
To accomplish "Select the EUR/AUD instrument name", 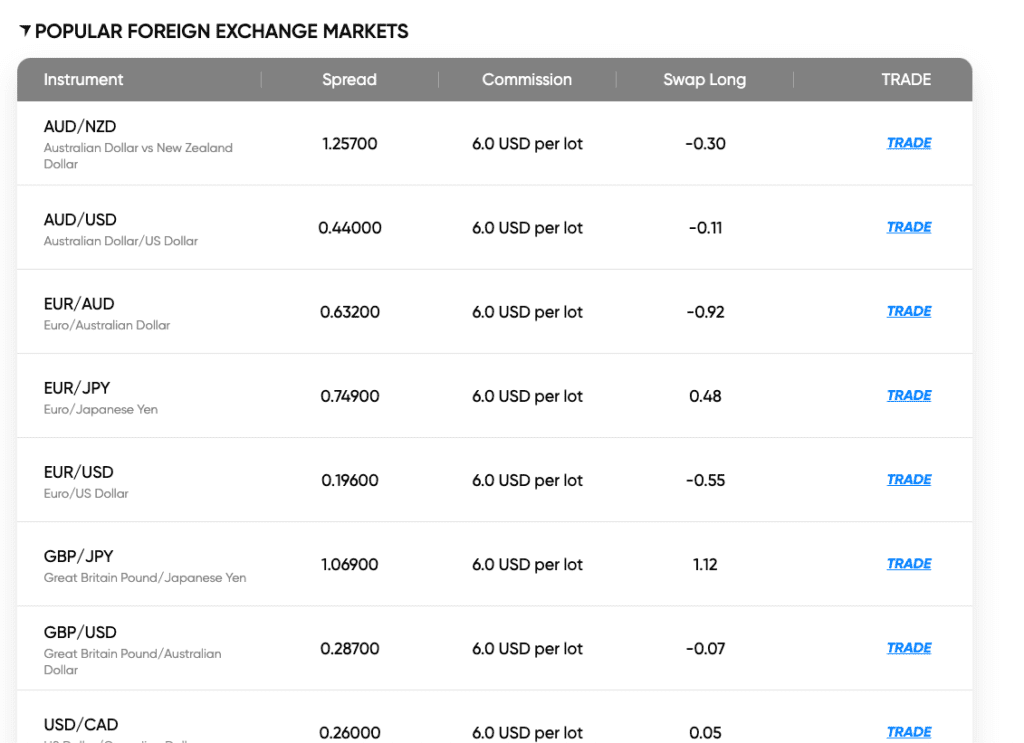I will tap(79, 304).
